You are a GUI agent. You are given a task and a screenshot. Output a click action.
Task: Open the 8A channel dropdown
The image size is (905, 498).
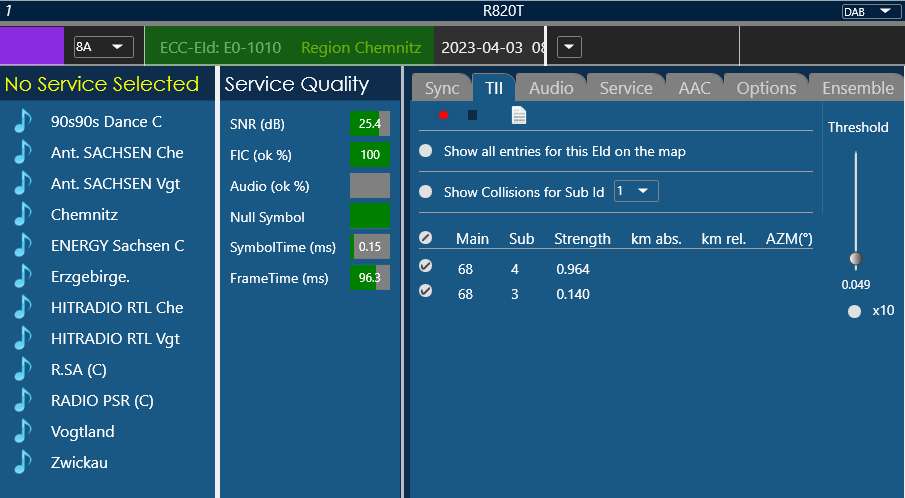coord(103,47)
